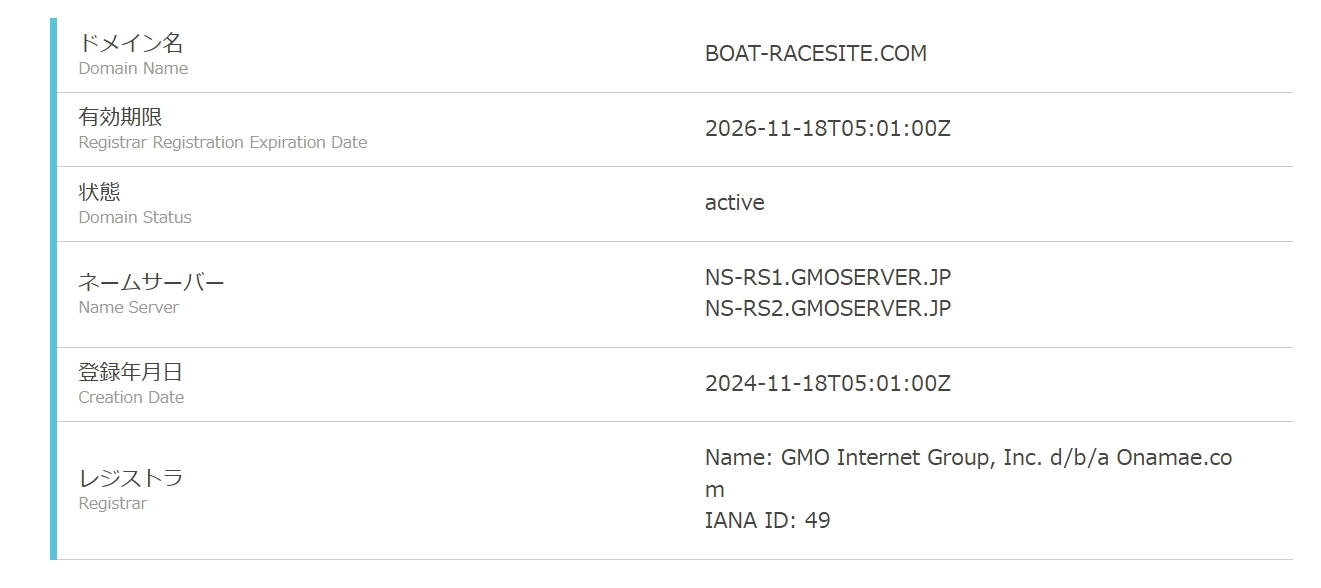
Task: Click the 有効期限 heading
Action: point(120,117)
